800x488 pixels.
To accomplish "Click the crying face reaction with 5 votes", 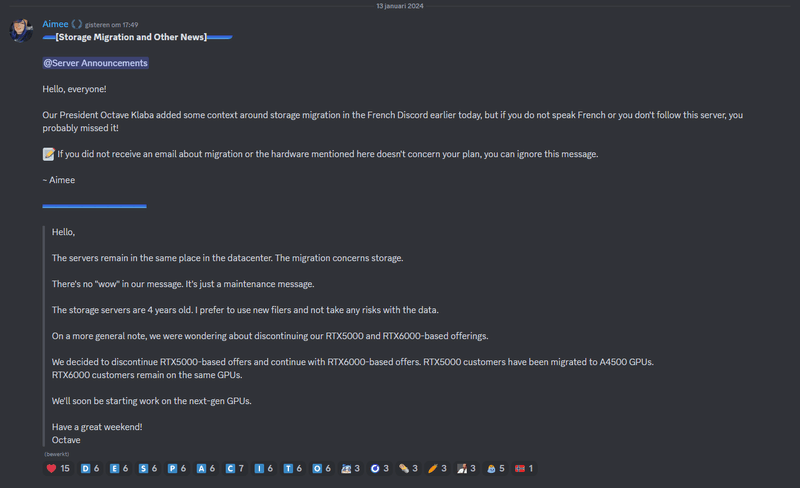I will (495, 469).
